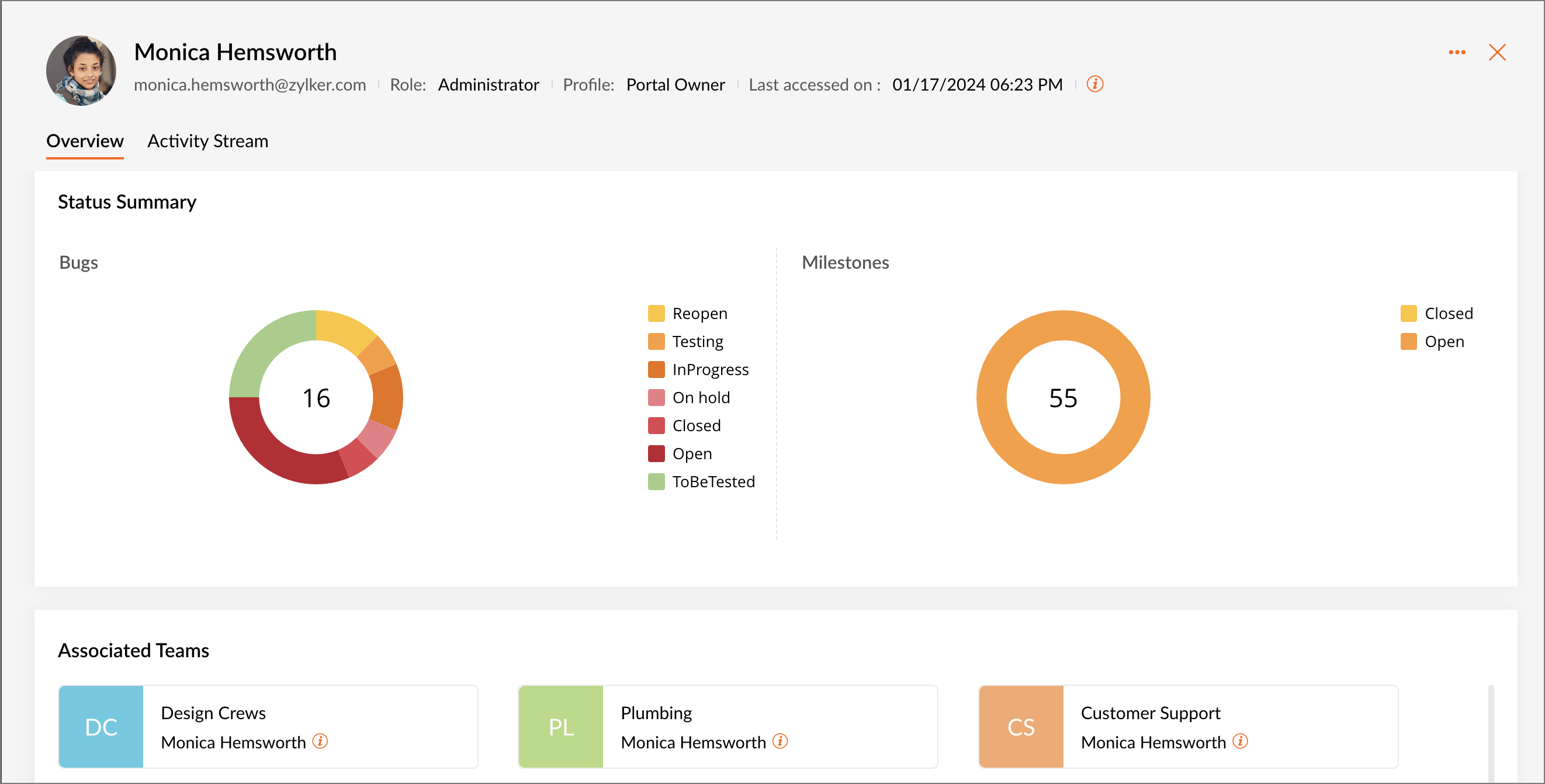
Task: Click info icon next to Design Crews lead
Action: [x=320, y=741]
